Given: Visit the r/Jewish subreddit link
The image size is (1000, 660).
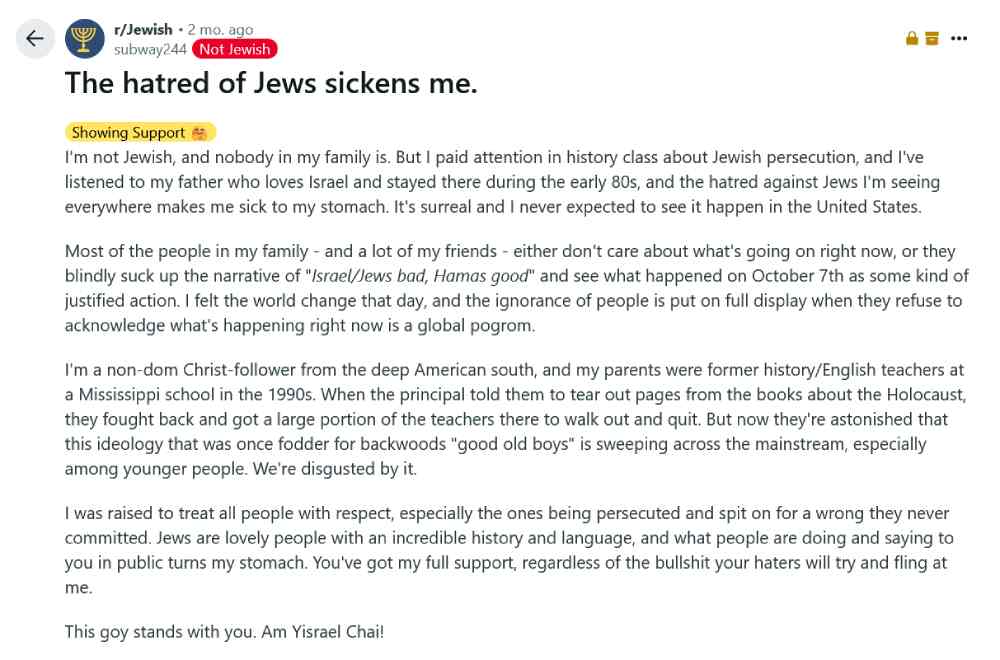Looking at the screenshot, I should 143,29.
